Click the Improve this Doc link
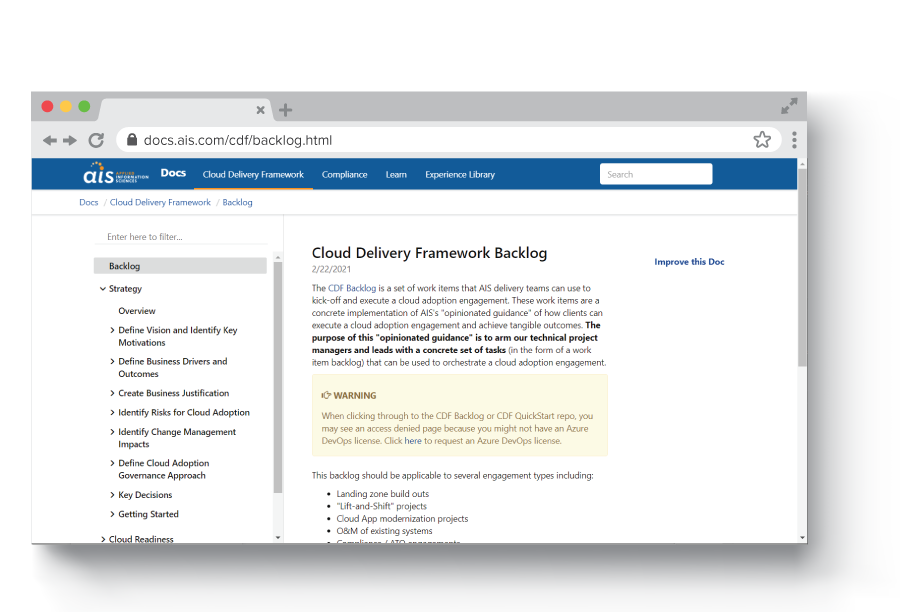Viewport: 900px width, 612px height. tap(689, 262)
